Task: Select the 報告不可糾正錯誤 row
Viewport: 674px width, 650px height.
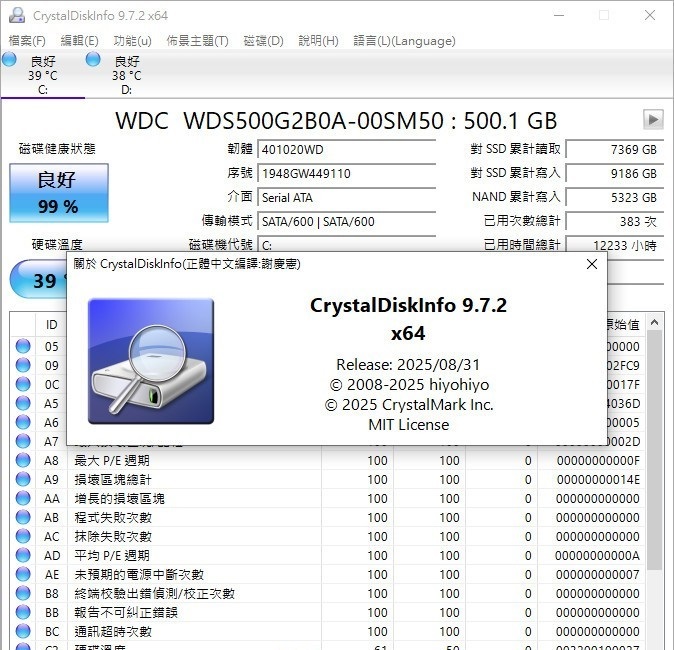Action: pos(327,612)
